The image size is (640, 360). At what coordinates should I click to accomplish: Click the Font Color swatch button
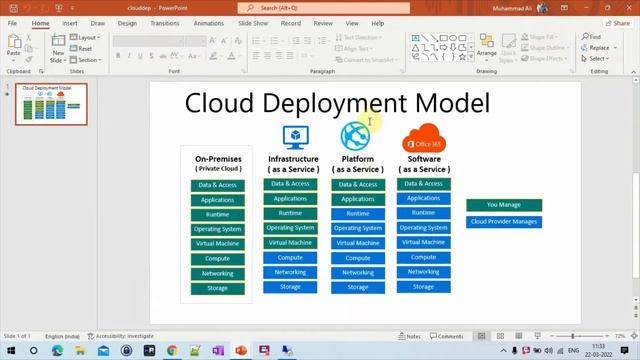pyautogui.click(x=231, y=56)
